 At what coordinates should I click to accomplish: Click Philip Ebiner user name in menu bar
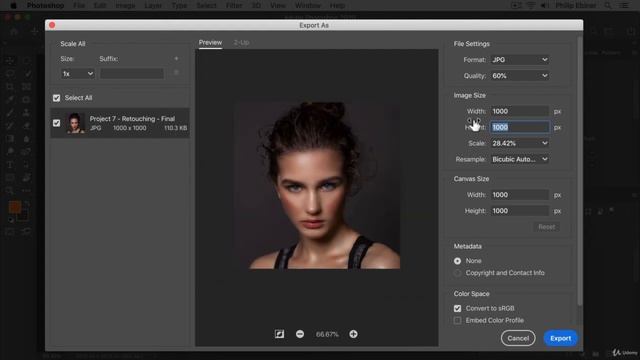576,5
